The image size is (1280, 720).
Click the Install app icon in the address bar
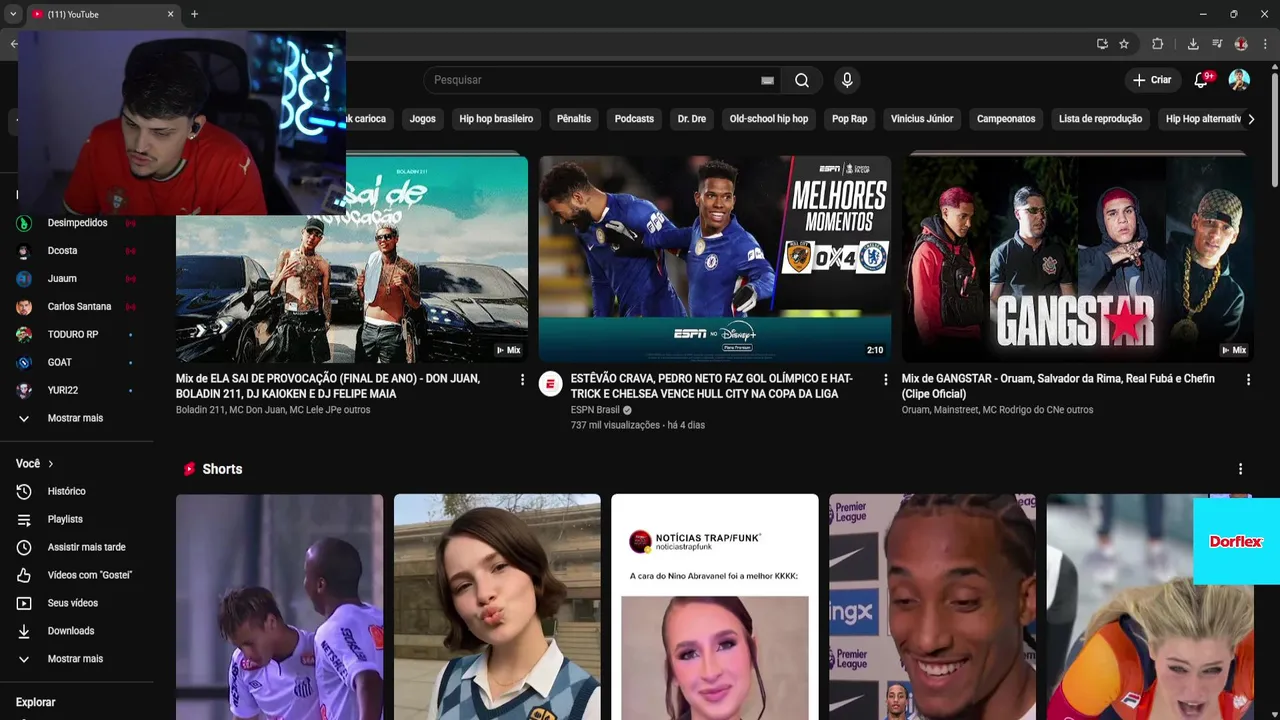[x=1102, y=44]
